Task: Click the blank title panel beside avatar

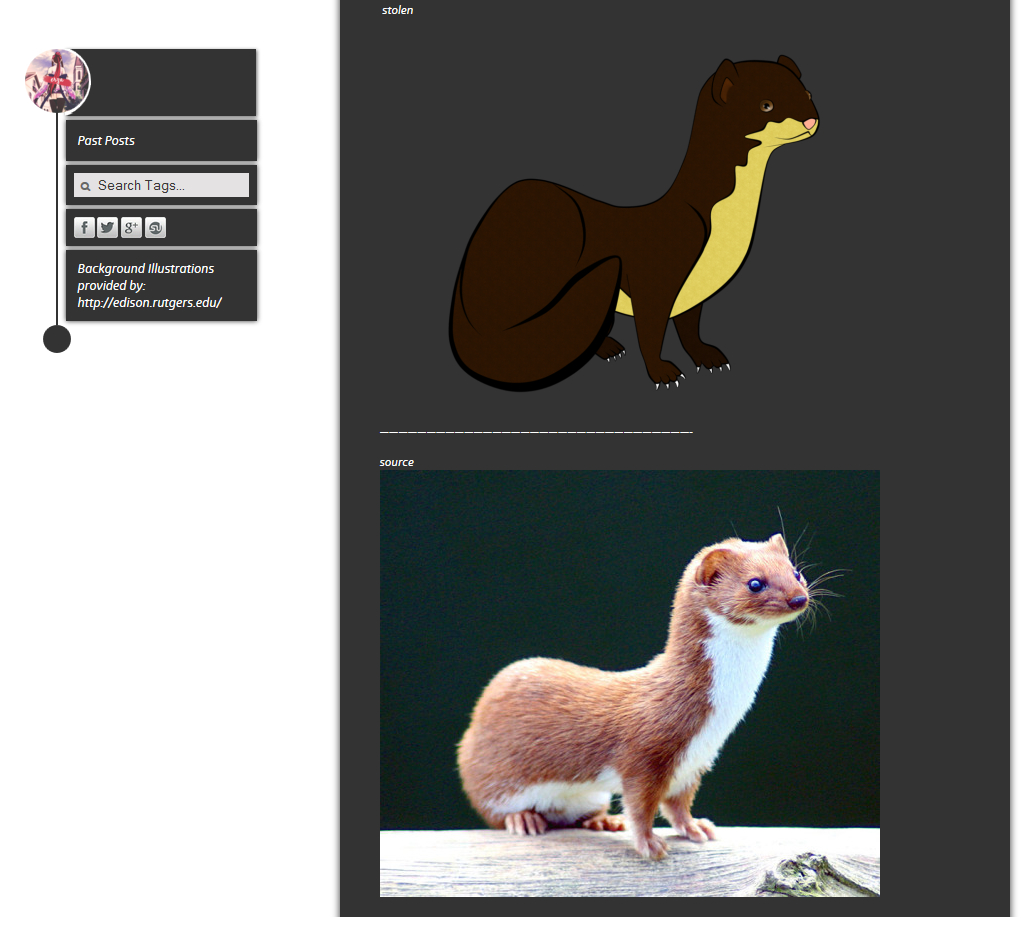Action: 172,82
